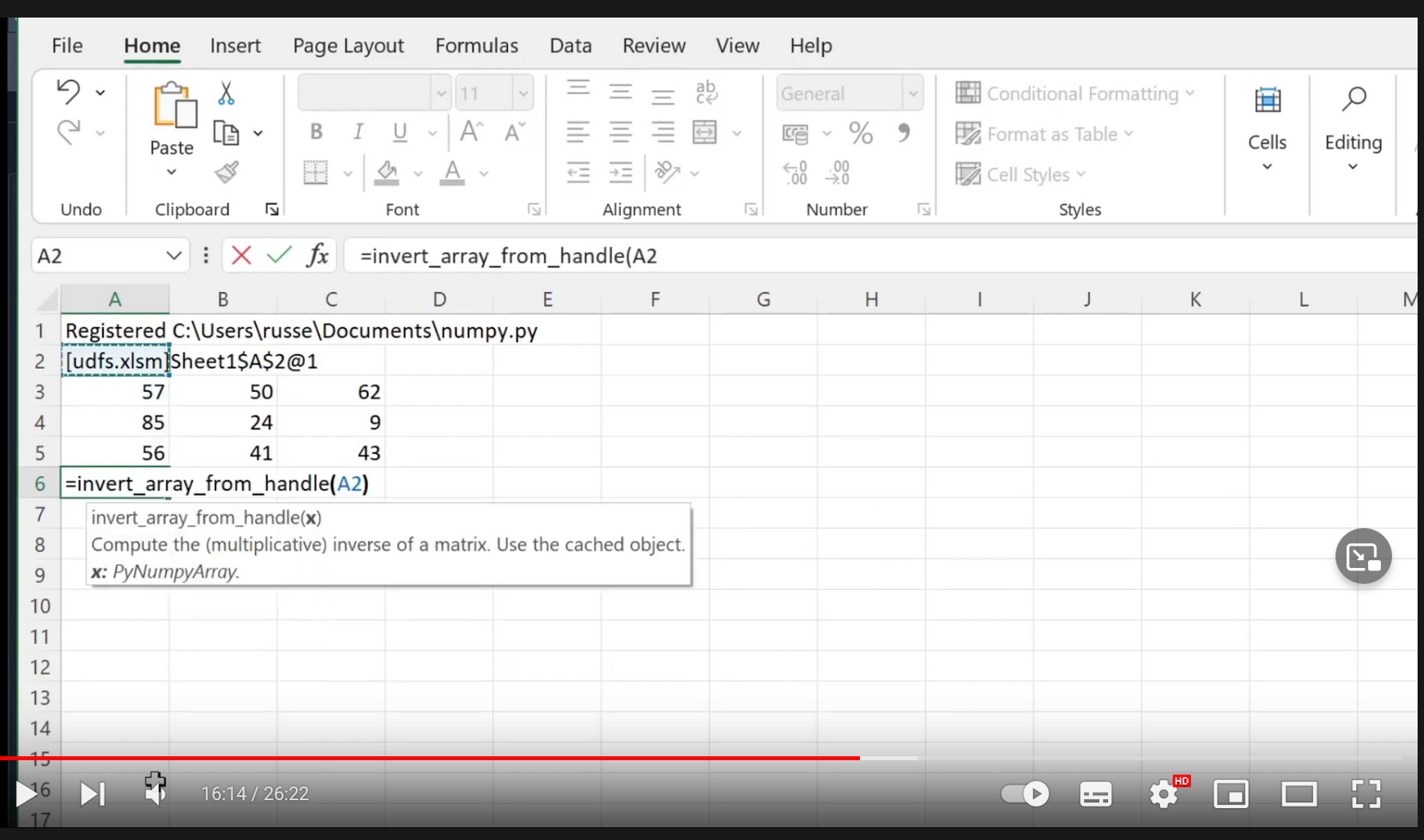Screen dimensions: 1424x840
Task: Click the Insert Function fx icon
Action: pyautogui.click(x=318, y=254)
